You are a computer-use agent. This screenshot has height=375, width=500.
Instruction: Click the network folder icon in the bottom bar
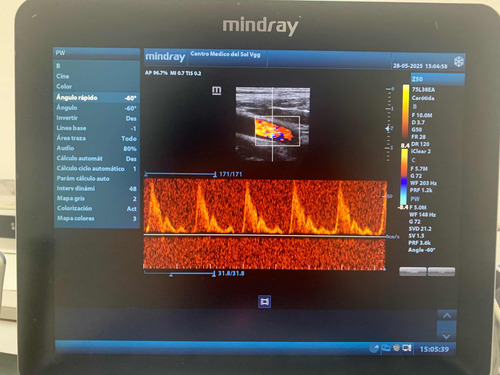coord(386,348)
